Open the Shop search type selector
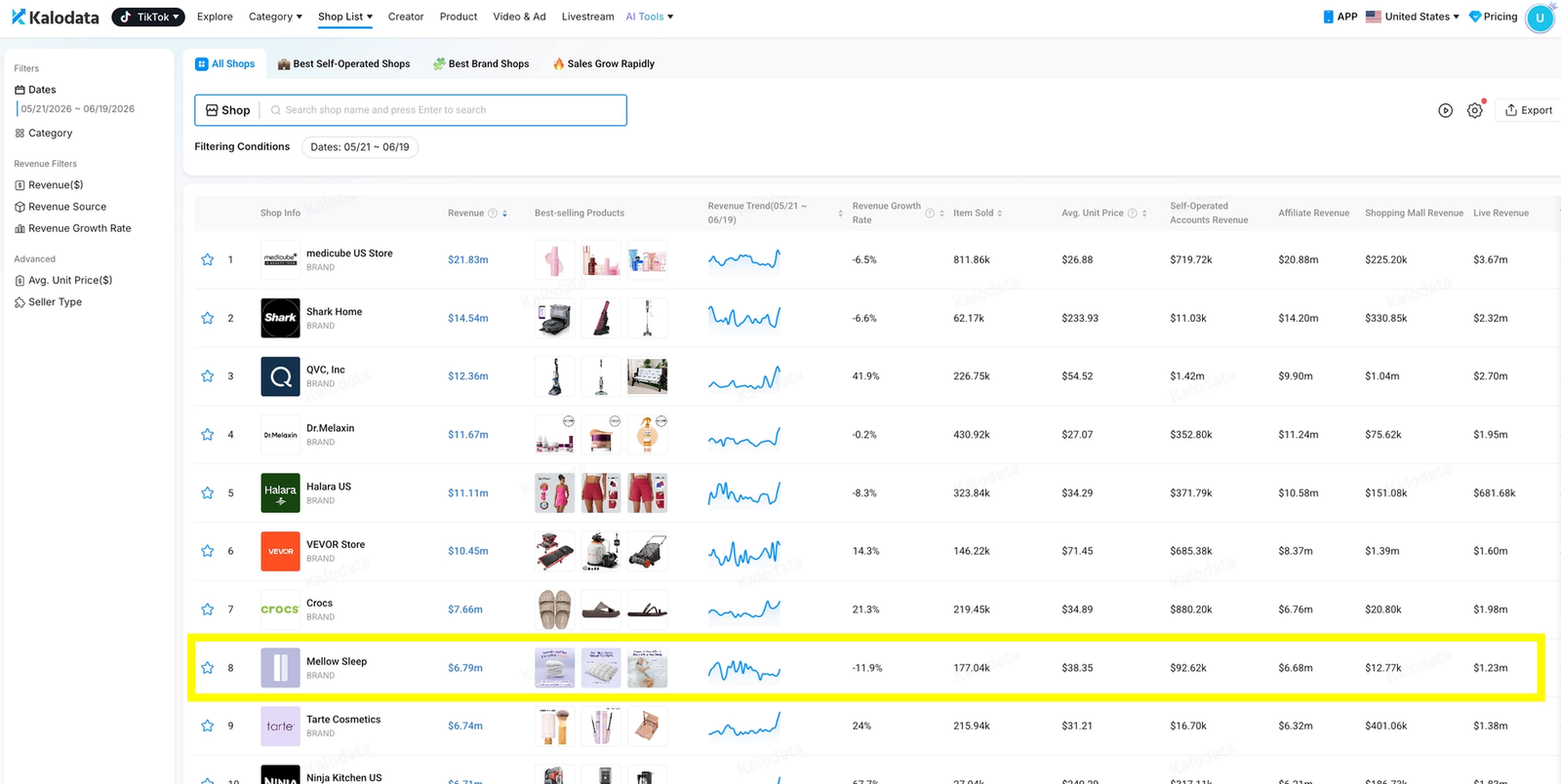This screenshot has width=1561, height=784. click(x=228, y=110)
